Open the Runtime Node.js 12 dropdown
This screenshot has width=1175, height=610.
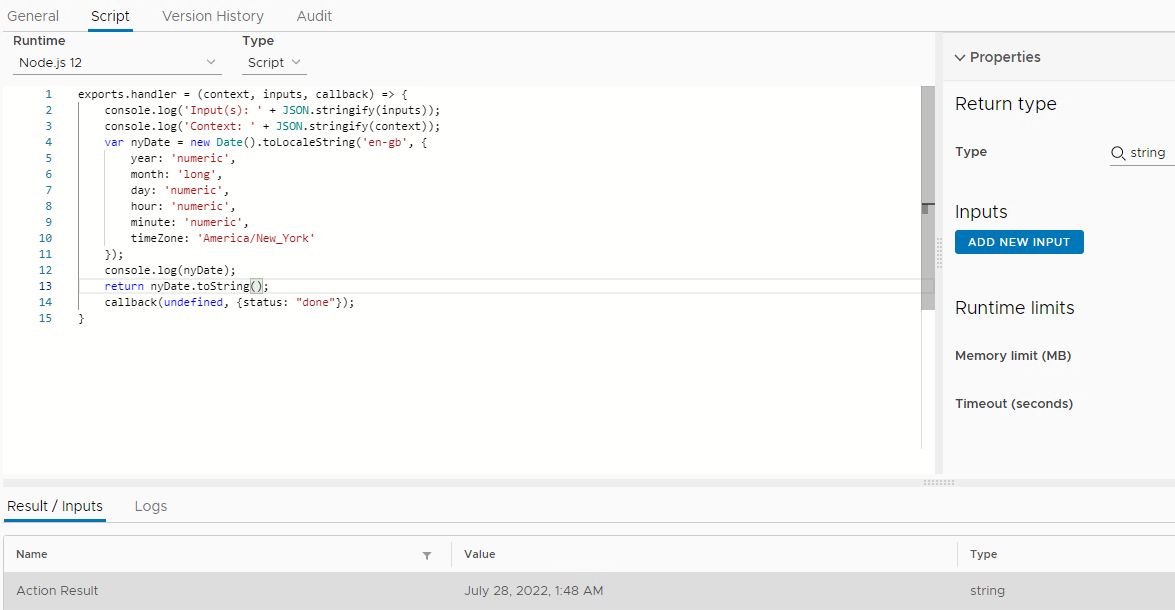coord(117,63)
